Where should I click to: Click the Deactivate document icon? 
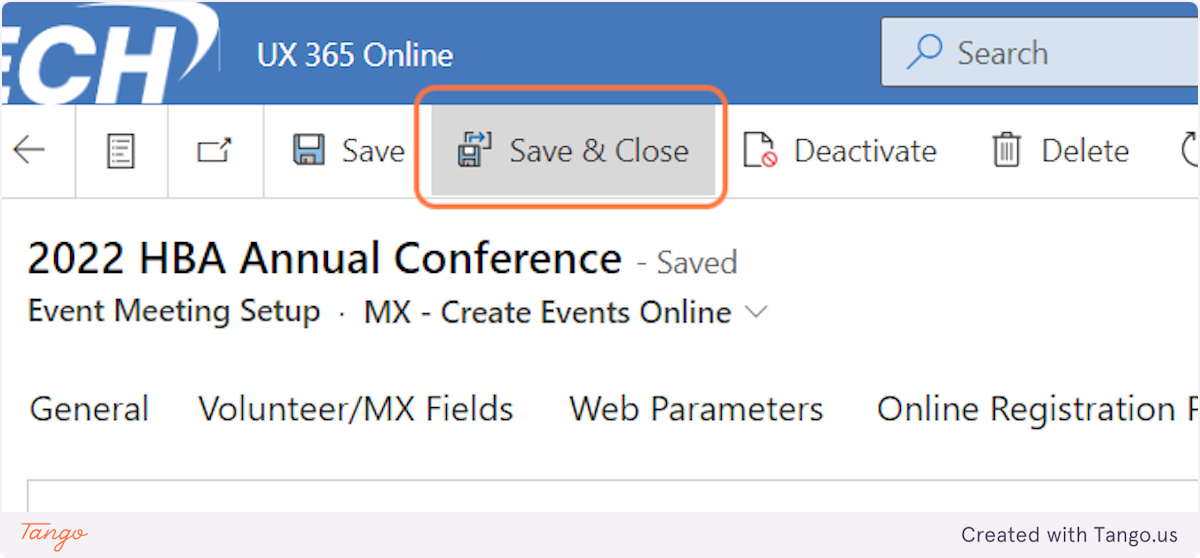[x=760, y=151]
